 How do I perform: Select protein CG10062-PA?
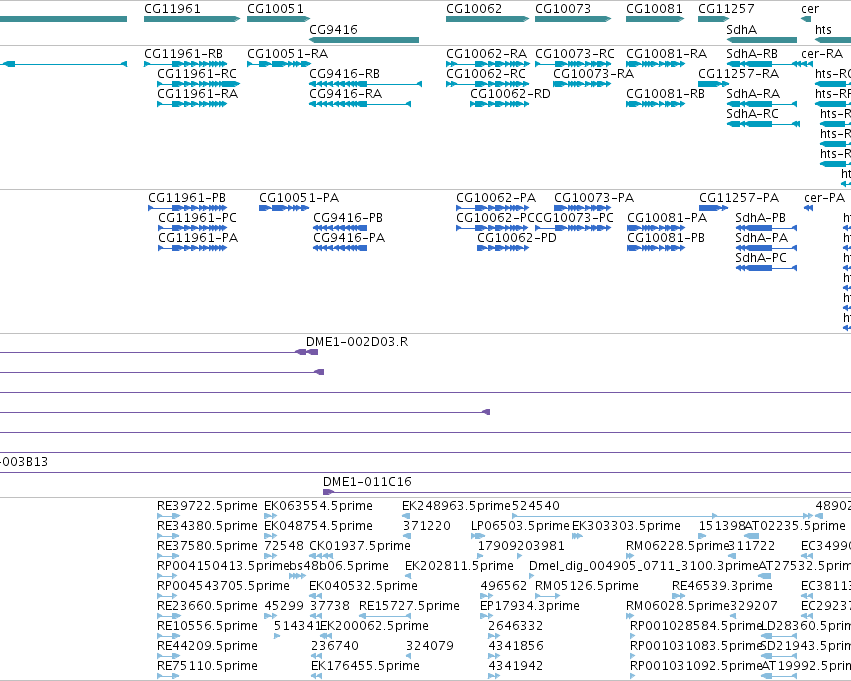point(492,208)
